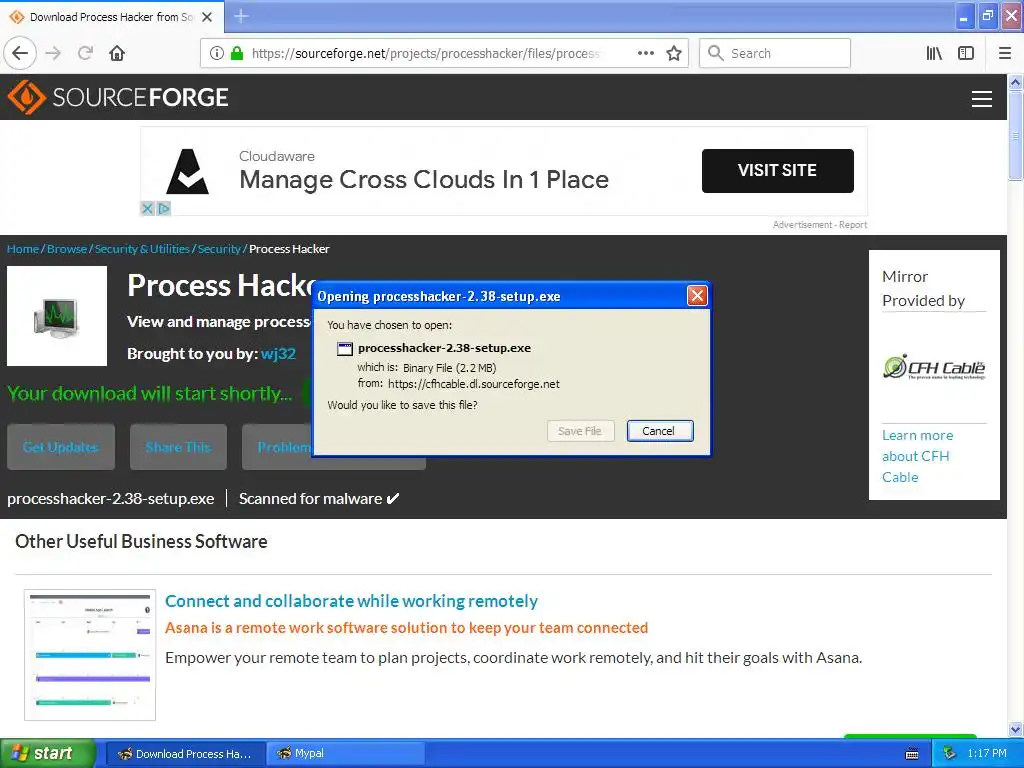The width and height of the screenshot is (1024, 768).
Task: Open the Windows start button
Action: coord(47,753)
